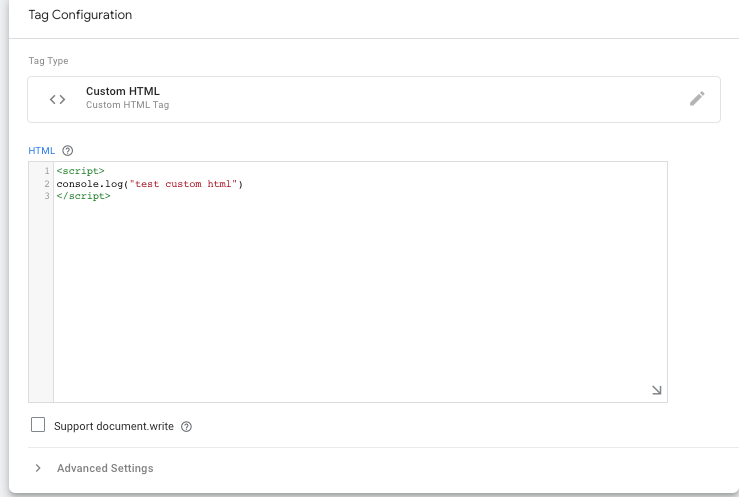
Task: Click the pencil edit icon for tag type
Action: [697, 98]
